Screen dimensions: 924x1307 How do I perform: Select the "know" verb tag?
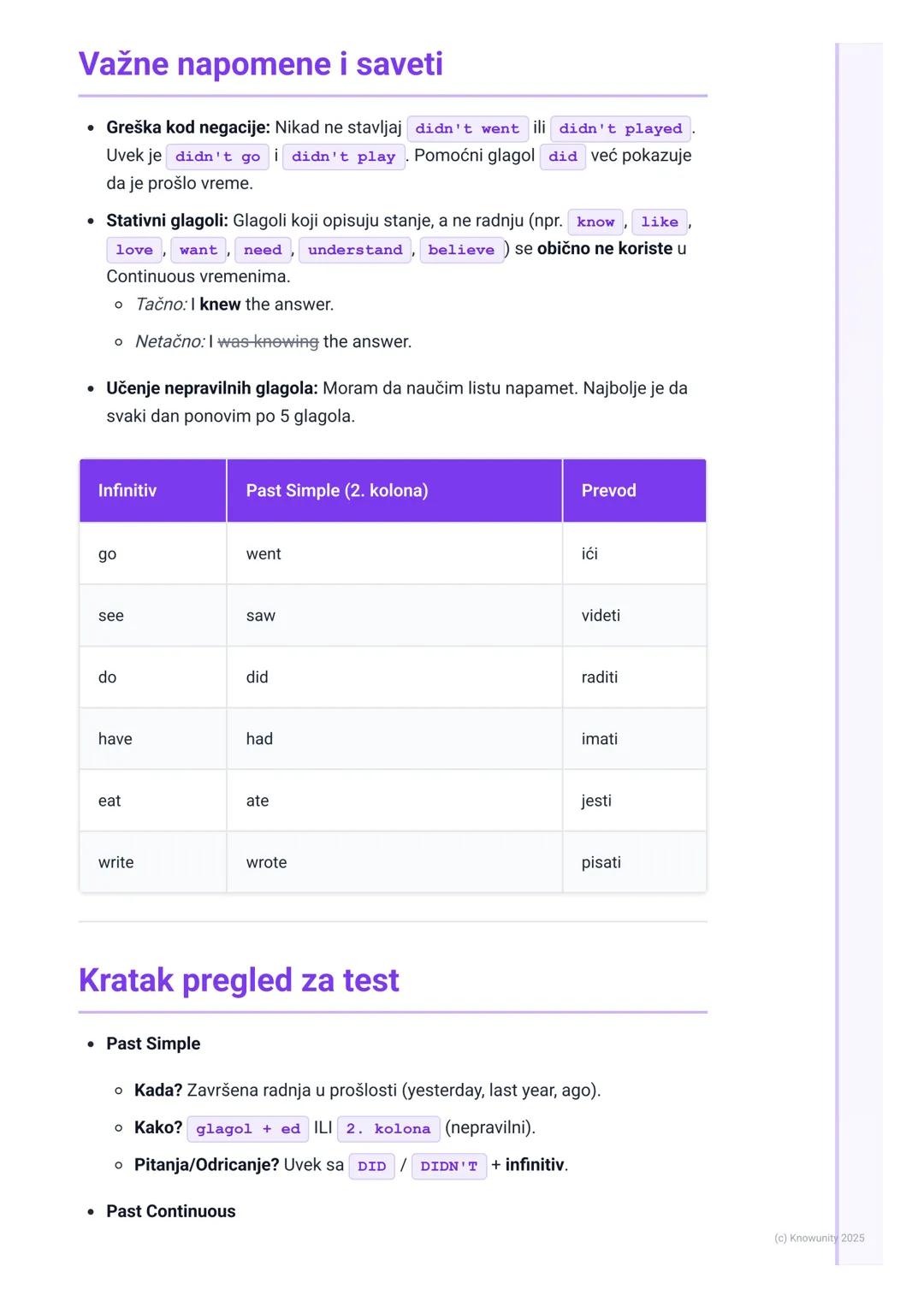[595, 222]
